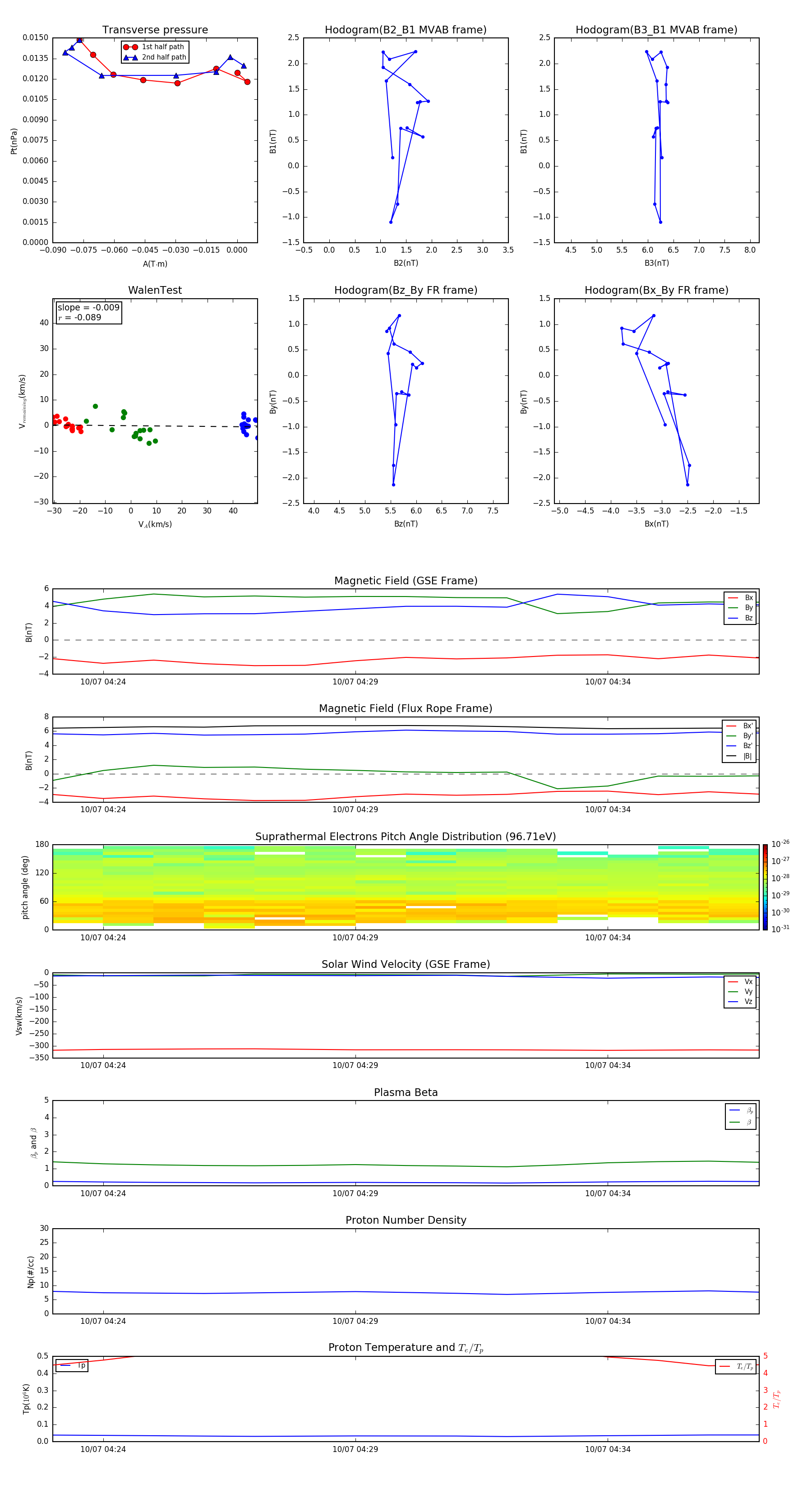Click the 'Np(#/cc)' y-axis label

pos(31,1272)
